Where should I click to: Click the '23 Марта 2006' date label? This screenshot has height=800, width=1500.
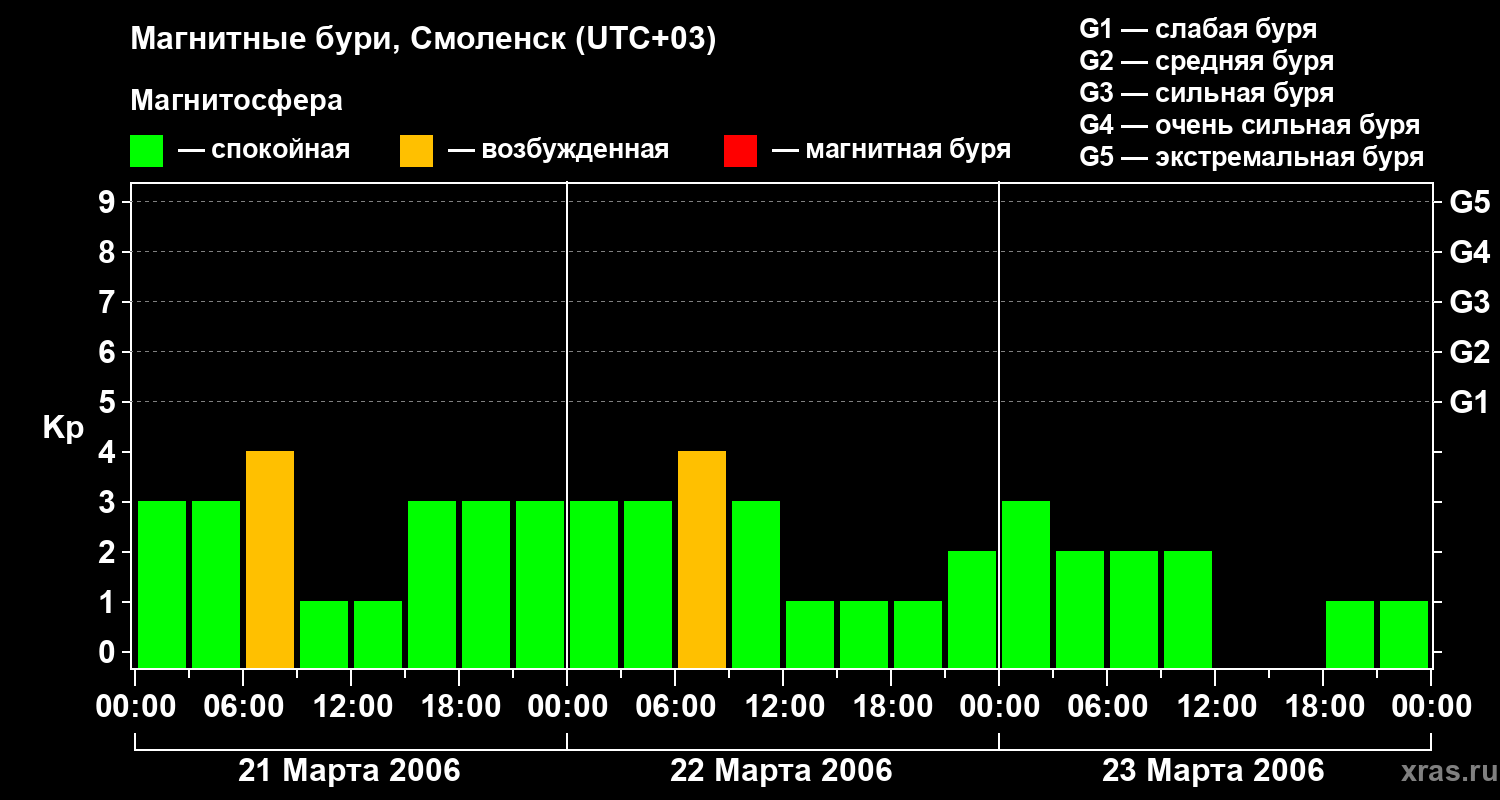tap(1213, 770)
